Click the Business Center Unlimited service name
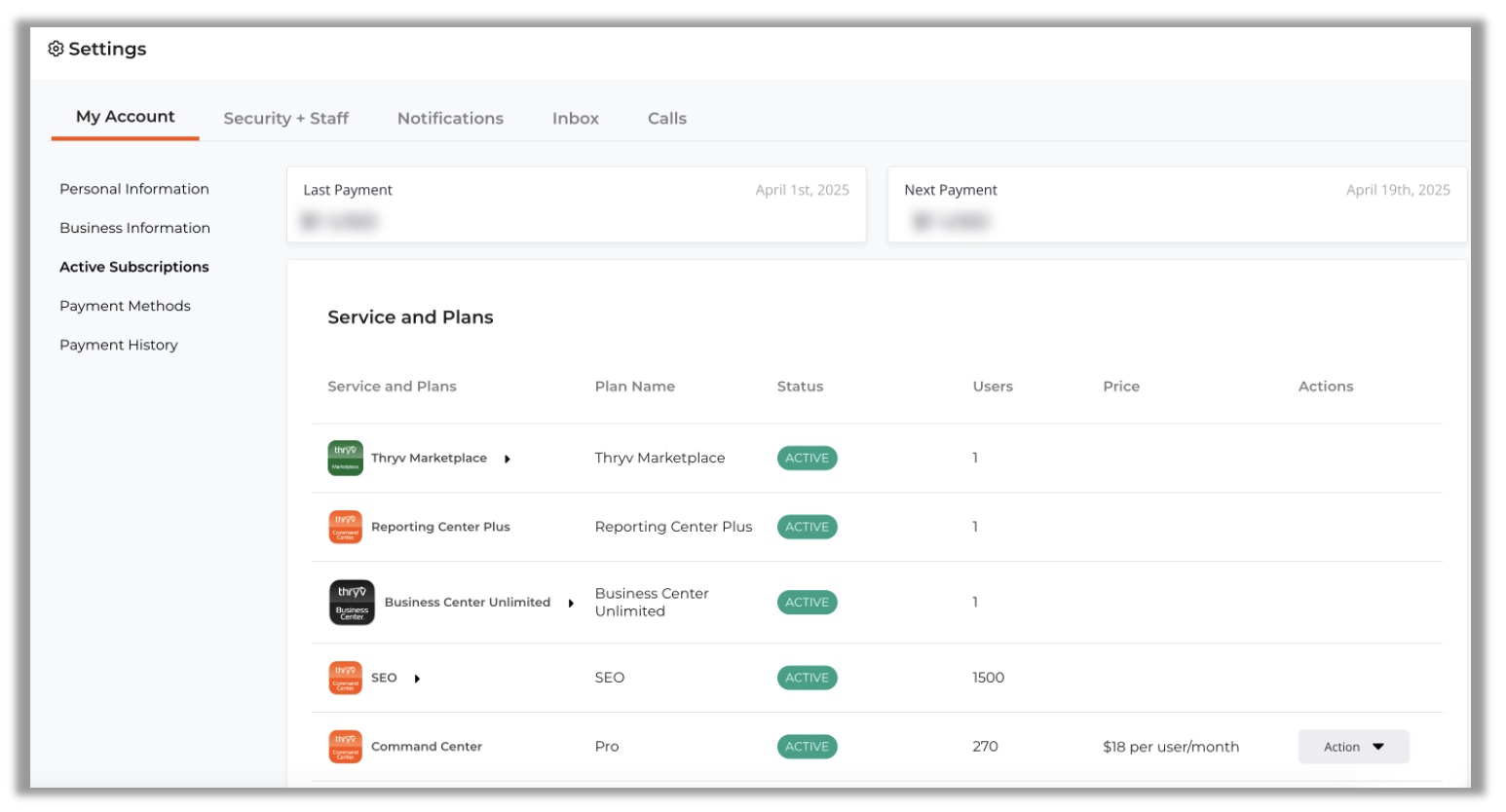 click(x=468, y=603)
